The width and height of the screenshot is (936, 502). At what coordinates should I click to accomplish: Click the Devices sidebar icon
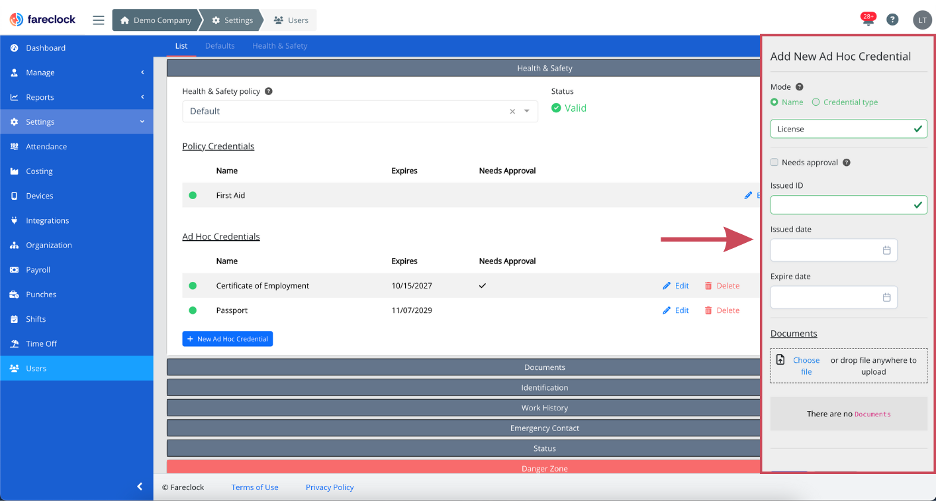[14, 196]
